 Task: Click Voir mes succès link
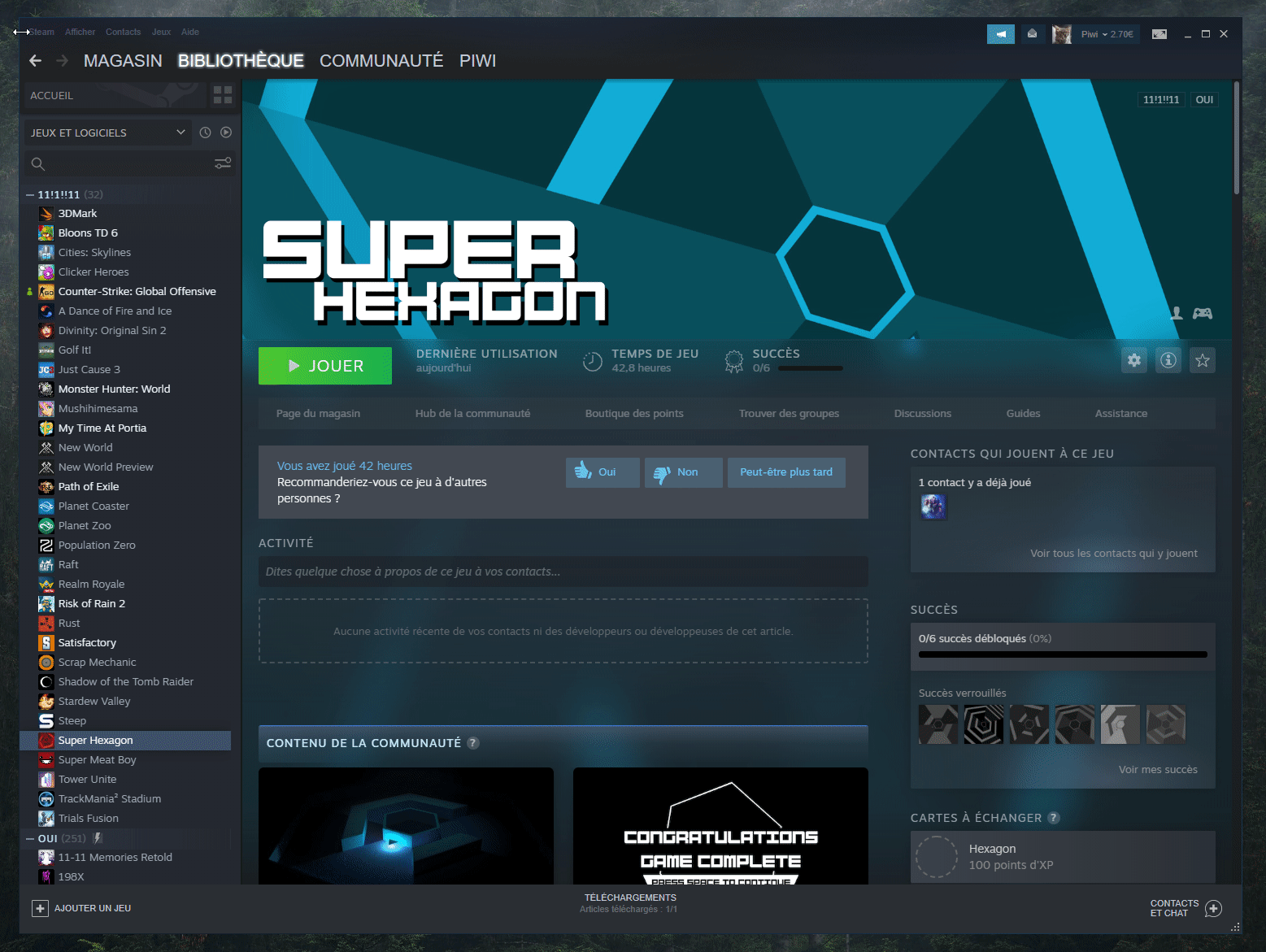(1158, 770)
